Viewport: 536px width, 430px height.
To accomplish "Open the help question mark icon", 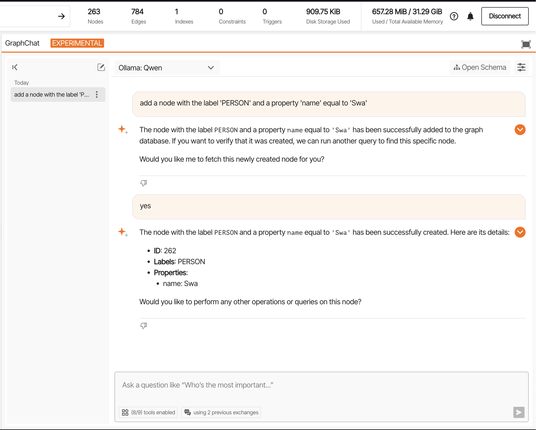I will (454, 16).
